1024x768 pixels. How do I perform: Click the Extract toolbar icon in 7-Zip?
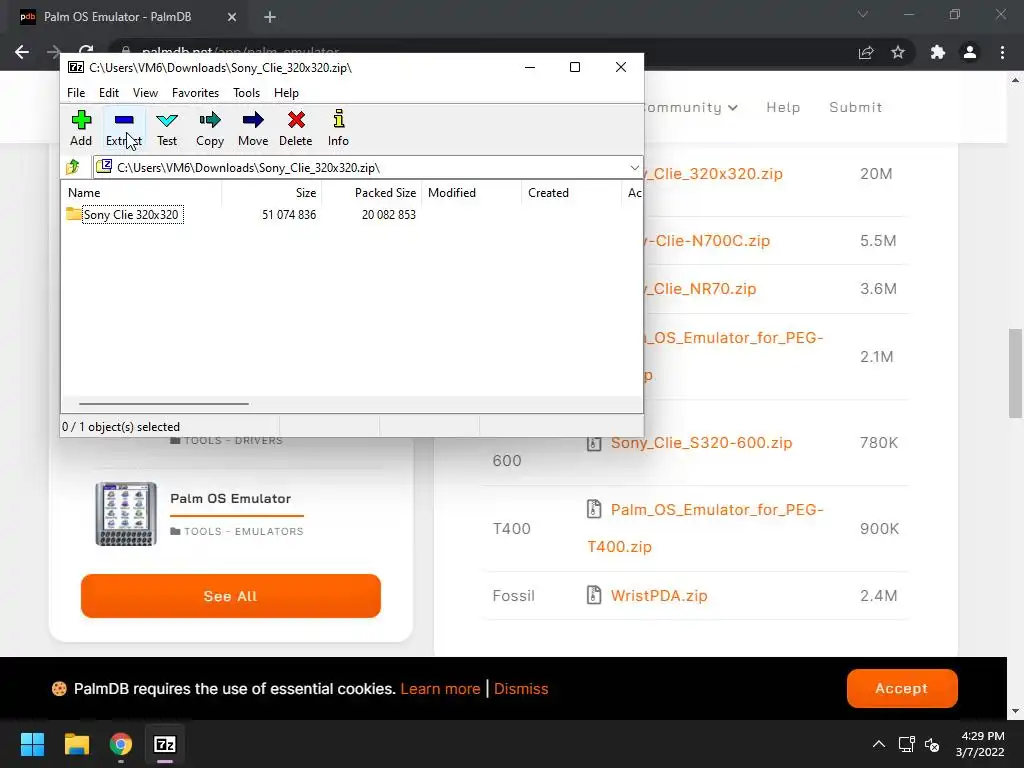click(124, 128)
